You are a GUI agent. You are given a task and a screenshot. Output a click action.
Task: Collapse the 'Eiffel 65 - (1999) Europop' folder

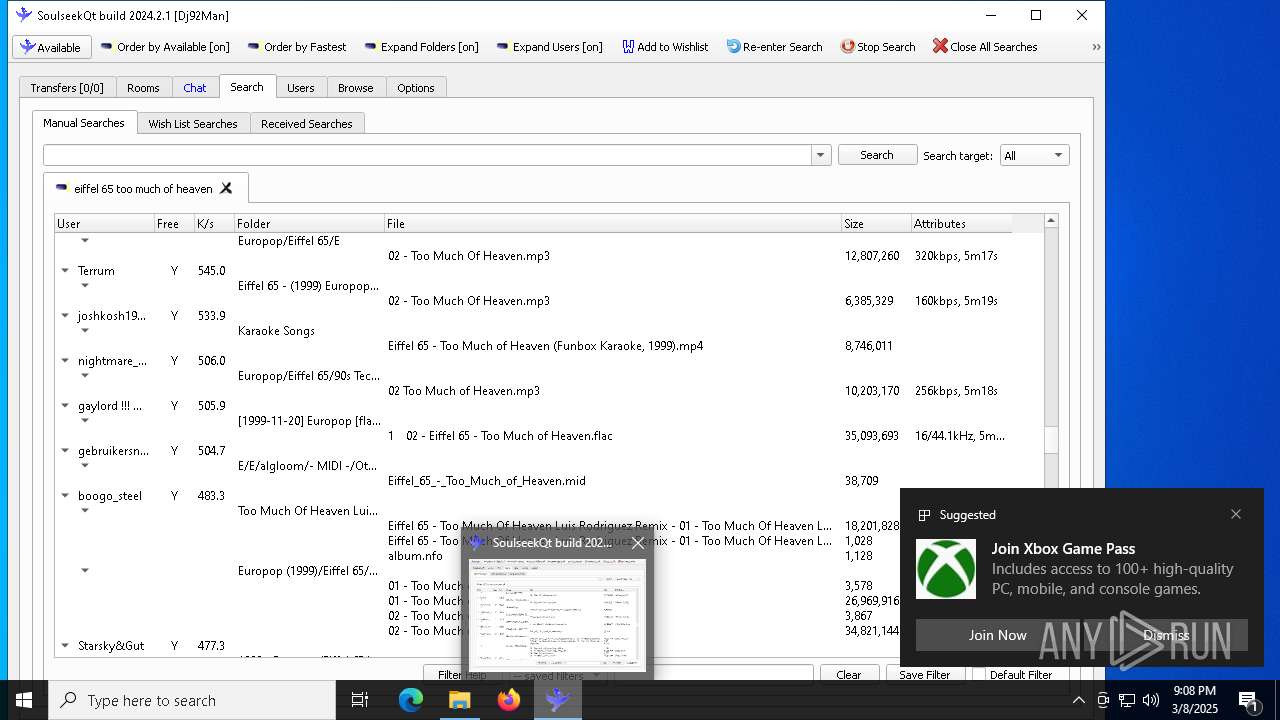[x=85, y=286]
